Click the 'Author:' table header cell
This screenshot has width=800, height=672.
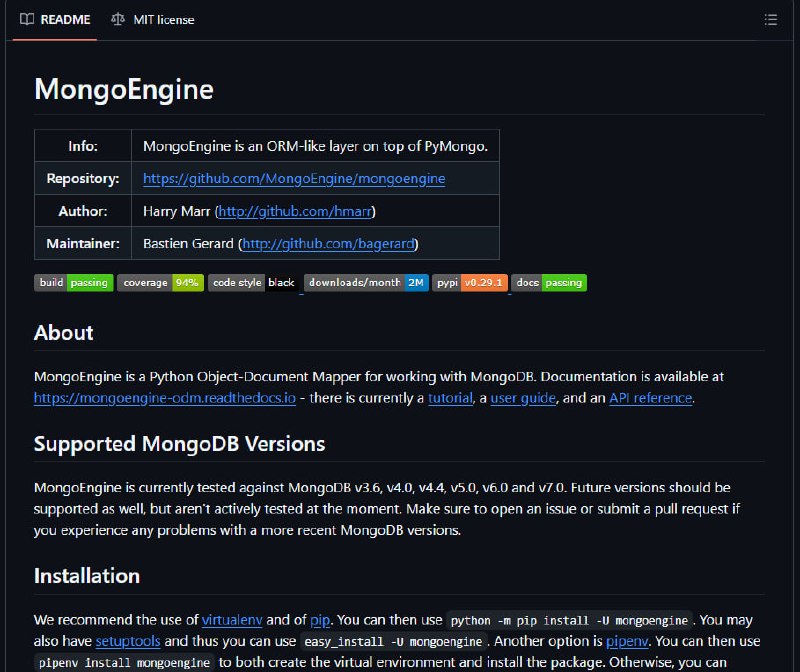click(83, 211)
